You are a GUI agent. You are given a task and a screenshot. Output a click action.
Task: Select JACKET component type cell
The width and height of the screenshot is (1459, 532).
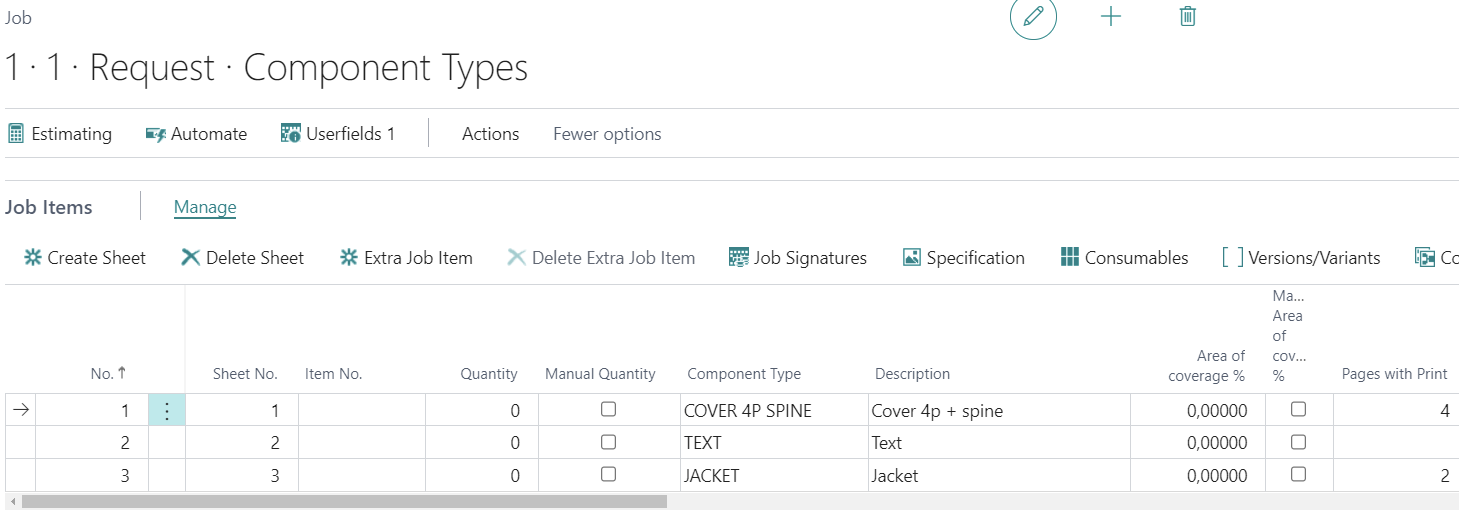tap(773, 476)
